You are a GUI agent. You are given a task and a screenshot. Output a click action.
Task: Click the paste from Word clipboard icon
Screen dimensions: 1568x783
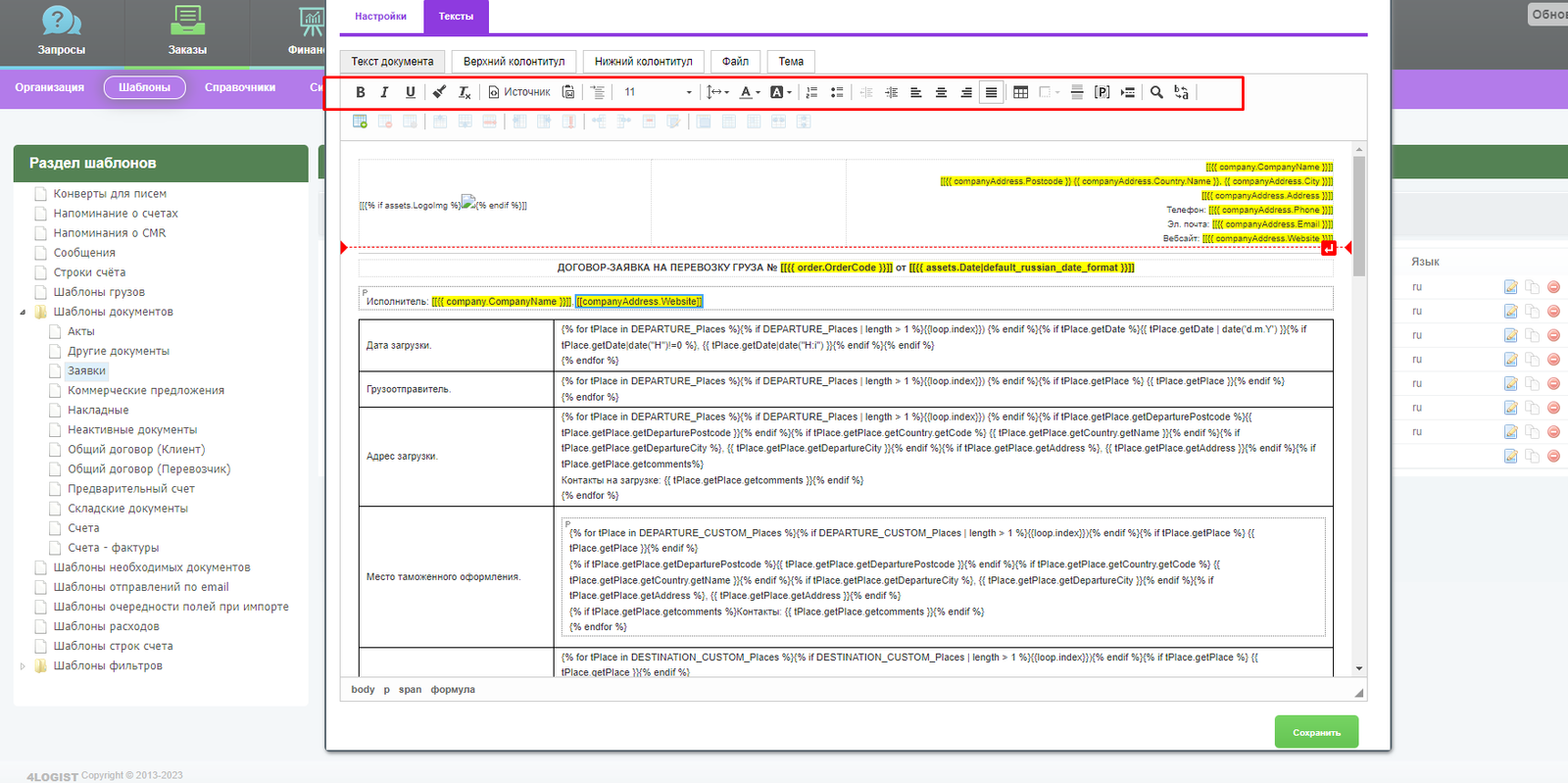pos(568,92)
